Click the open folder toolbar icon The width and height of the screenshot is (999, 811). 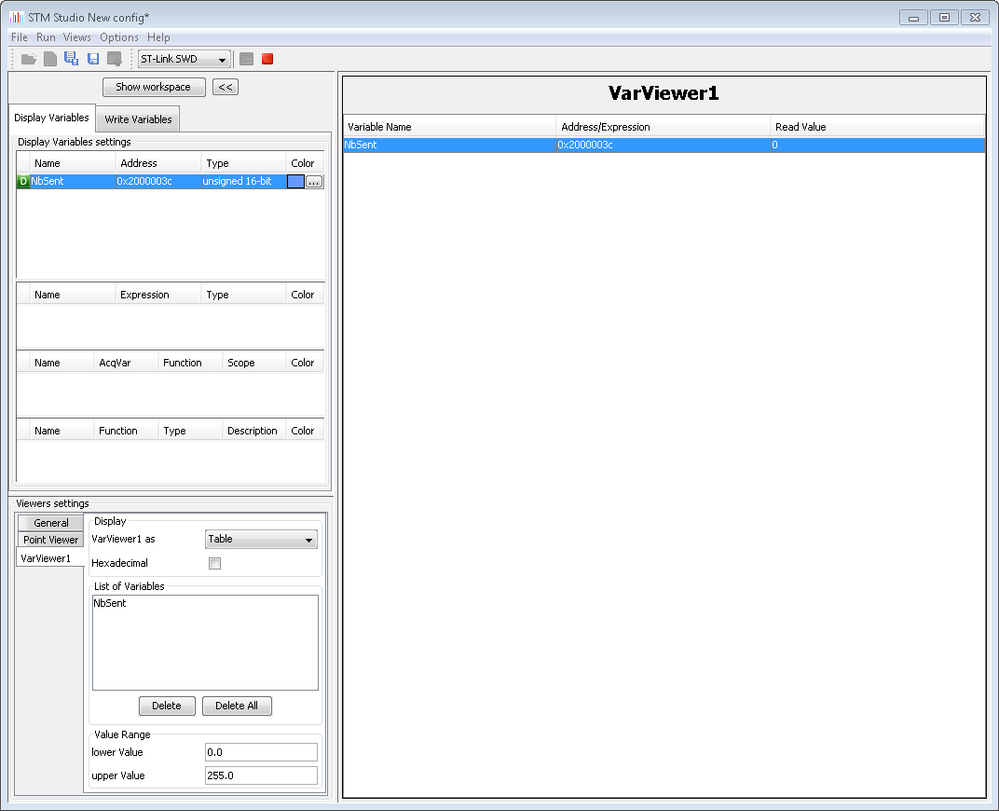pos(29,59)
